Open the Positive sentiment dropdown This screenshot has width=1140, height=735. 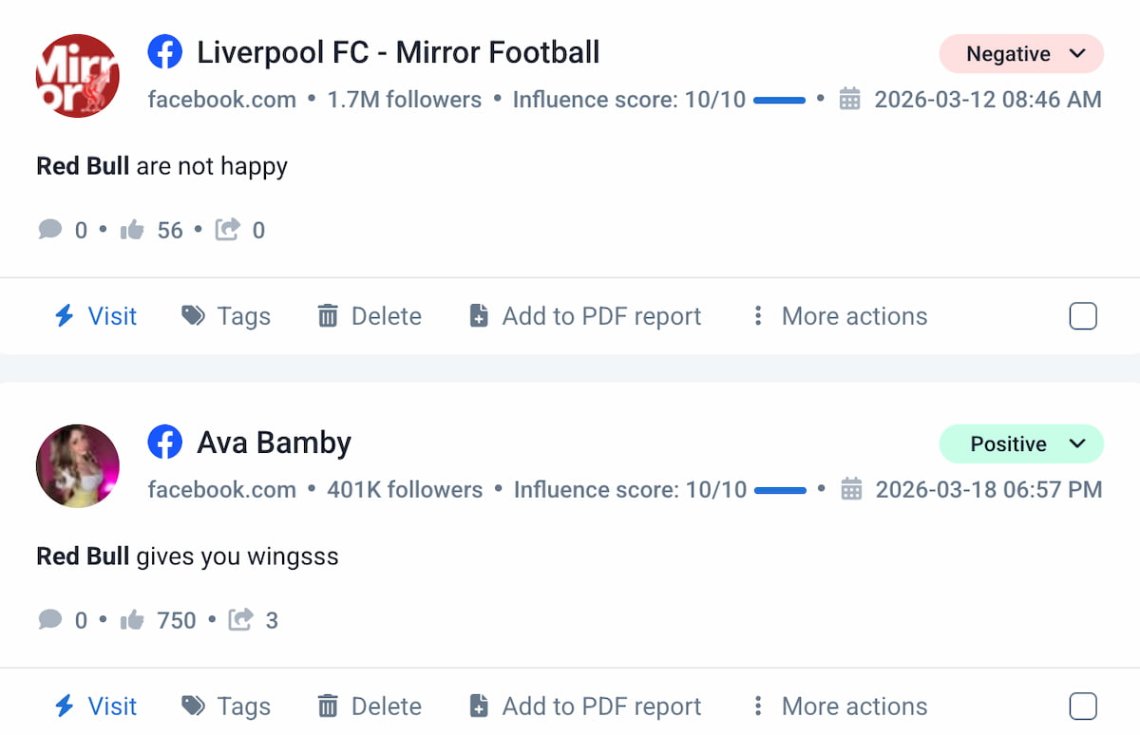(x=1020, y=444)
